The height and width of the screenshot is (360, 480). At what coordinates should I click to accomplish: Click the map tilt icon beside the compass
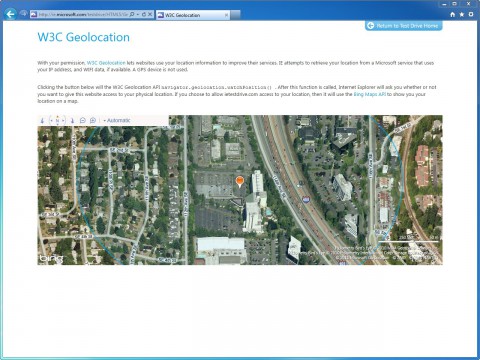click(72, 120)
